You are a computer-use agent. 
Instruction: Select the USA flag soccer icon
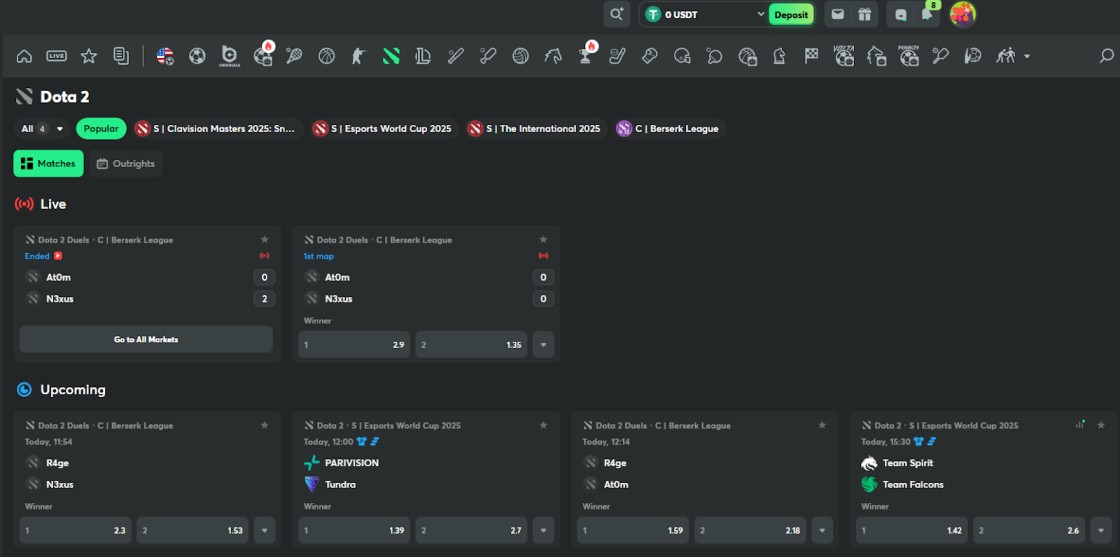point(165,56)
